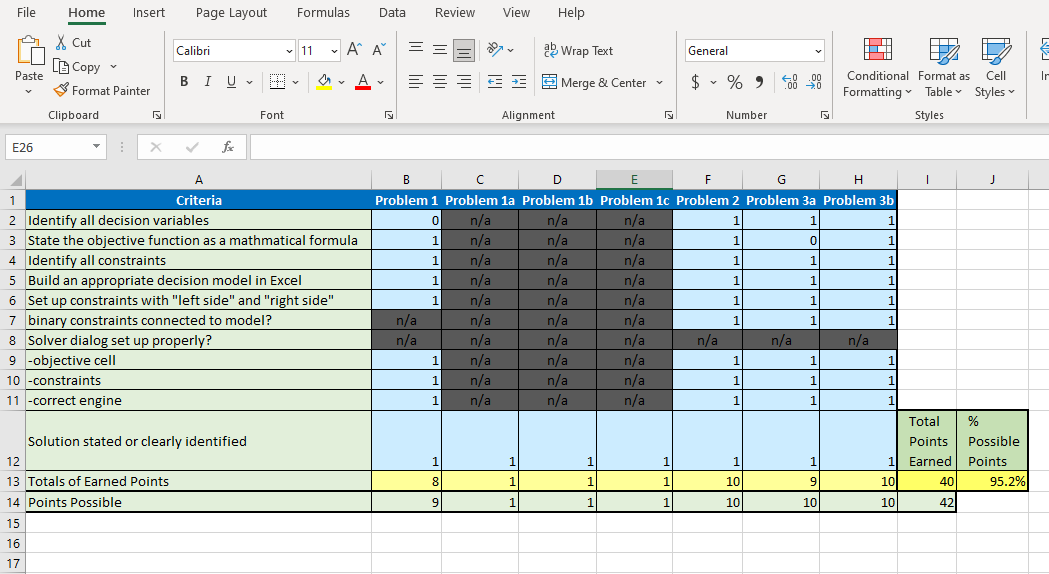Viewport: 1049px width, 574px height.
Task: Click the formula bar input
Action: tap(649, 147)
